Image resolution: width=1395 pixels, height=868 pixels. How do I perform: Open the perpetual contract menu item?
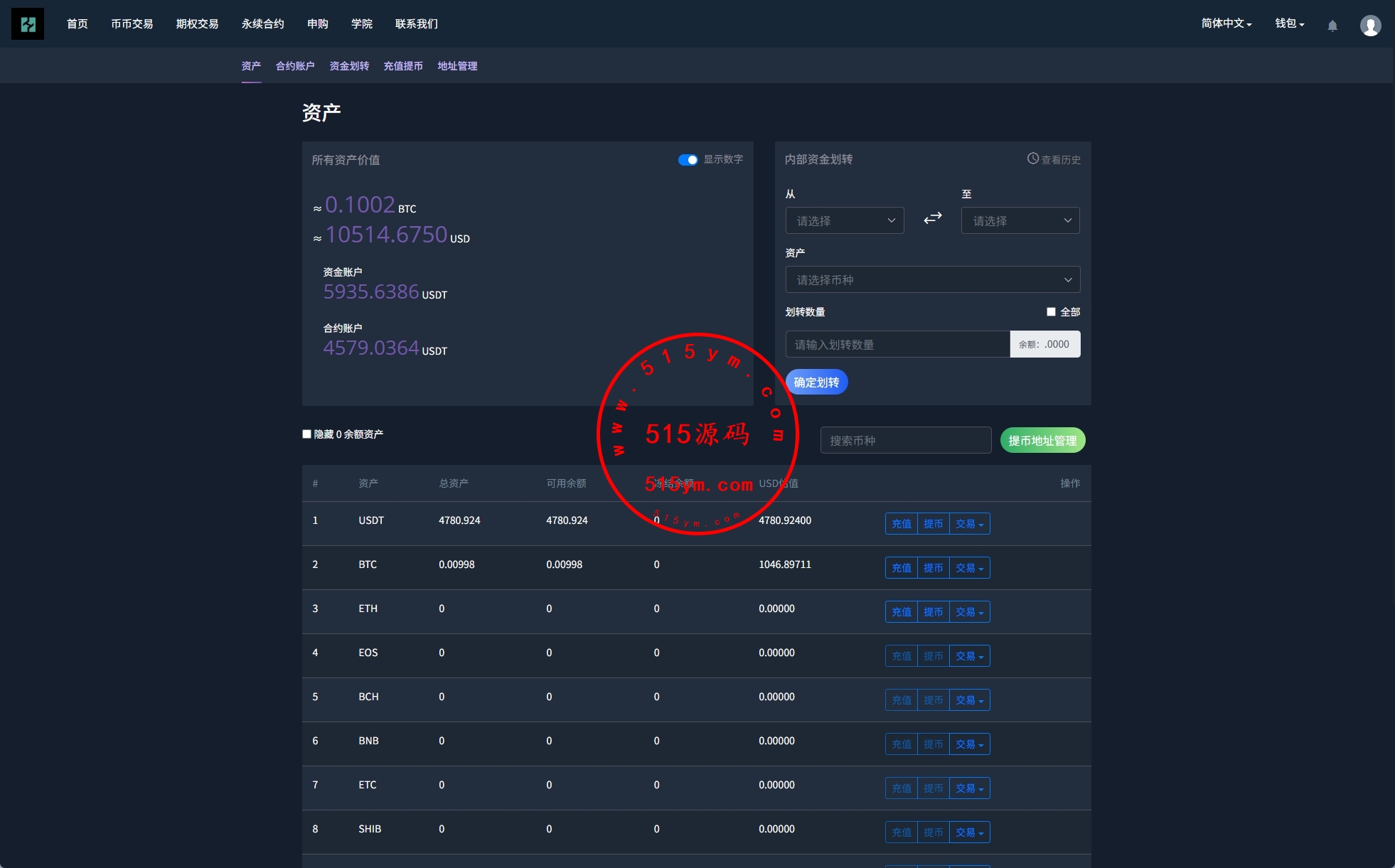[262, 24]
